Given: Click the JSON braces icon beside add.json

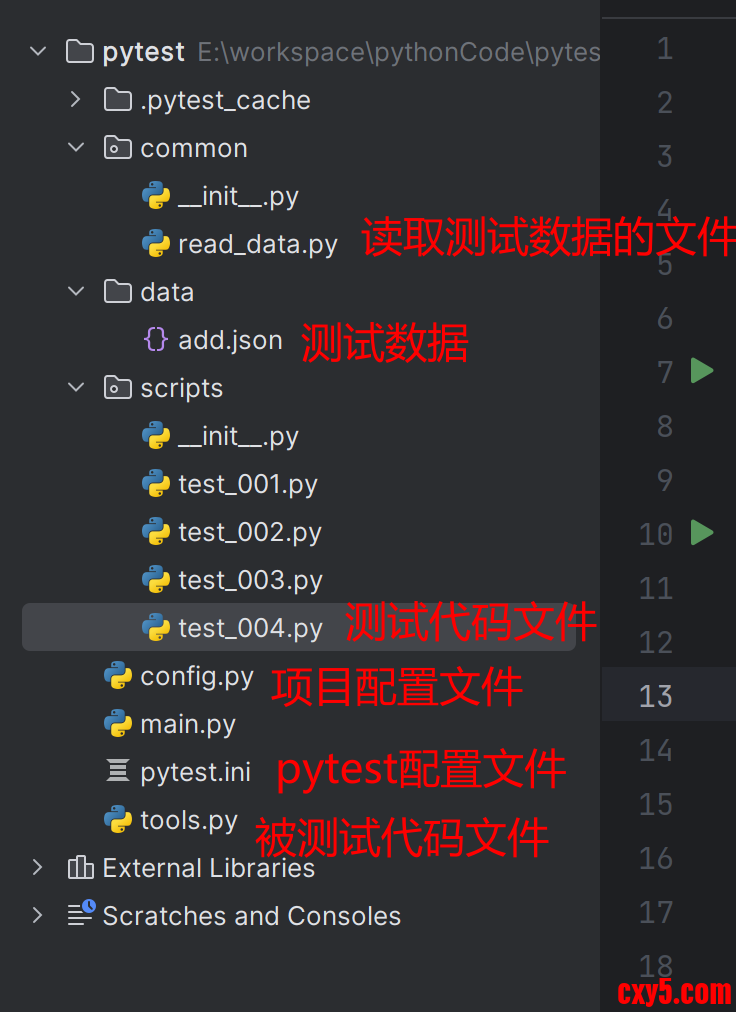Looking at the screenshot, I should coord(156,339).
